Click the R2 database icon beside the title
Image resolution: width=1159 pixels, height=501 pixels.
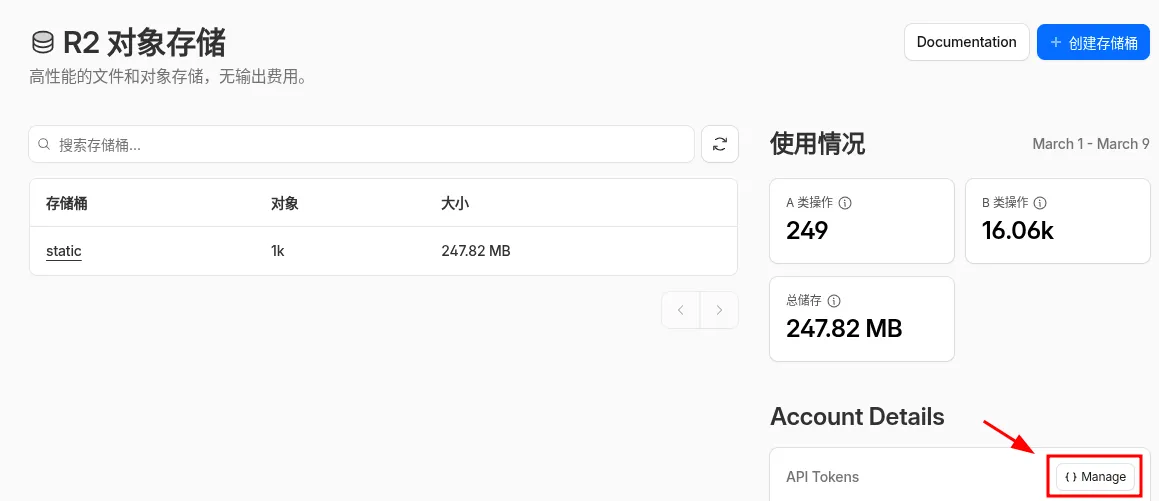43,43
